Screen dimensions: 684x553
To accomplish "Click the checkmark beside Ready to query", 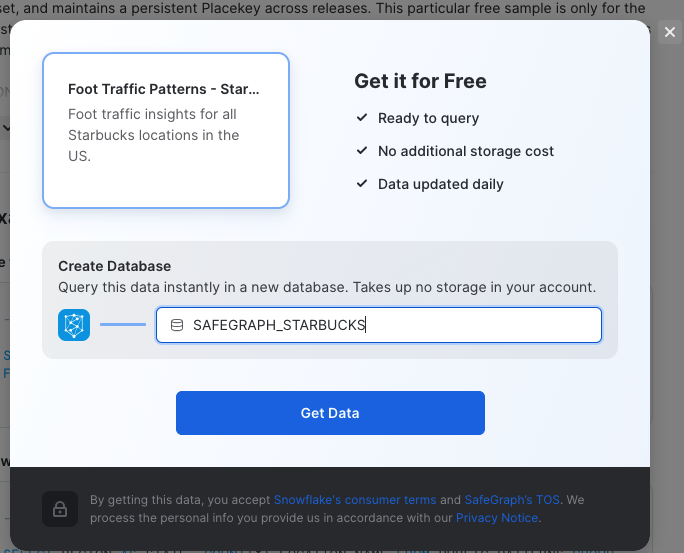I will point(362,118).
